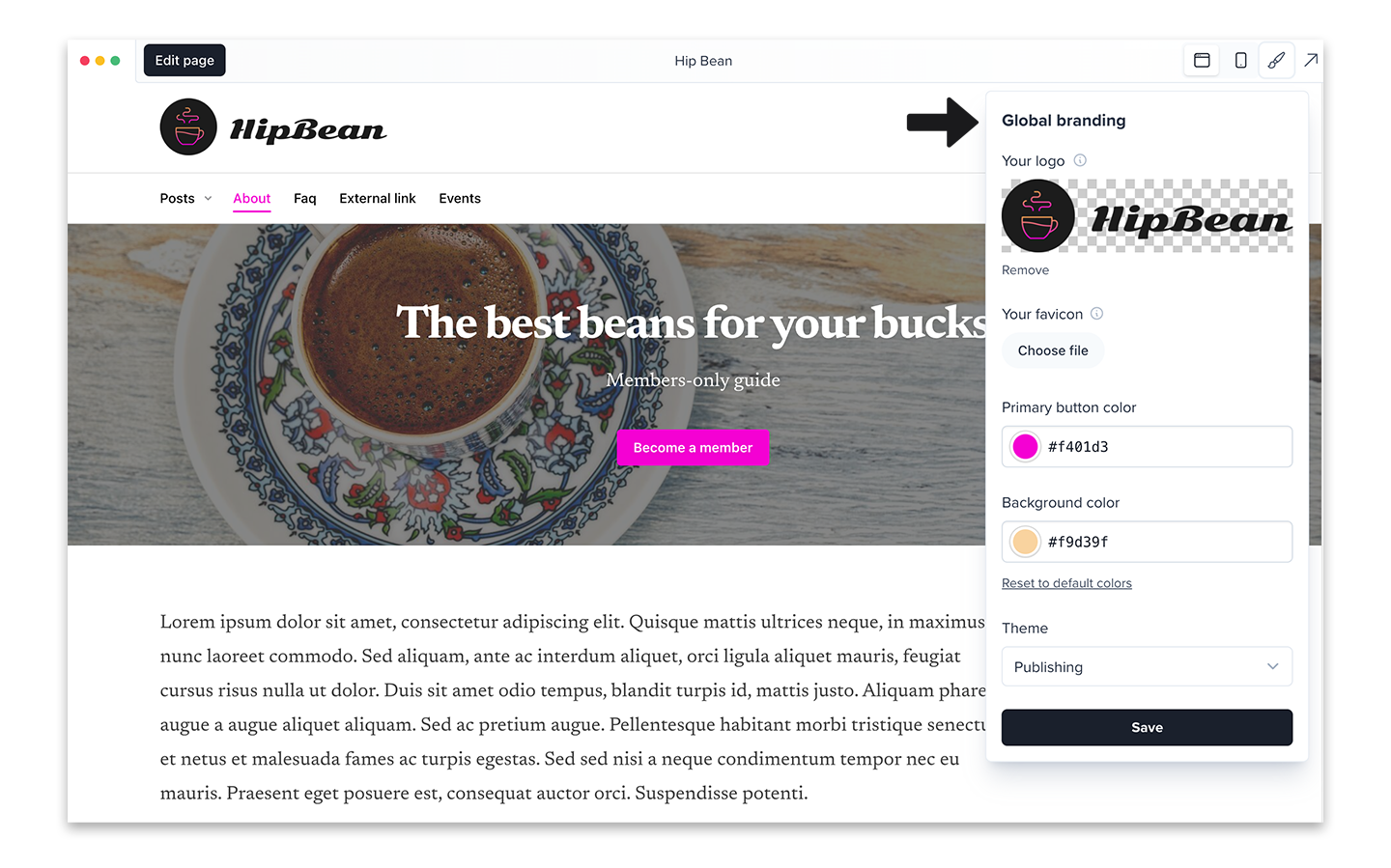Click Remove under the logo preview
1391x868 pixels.
coord(1025,270)
